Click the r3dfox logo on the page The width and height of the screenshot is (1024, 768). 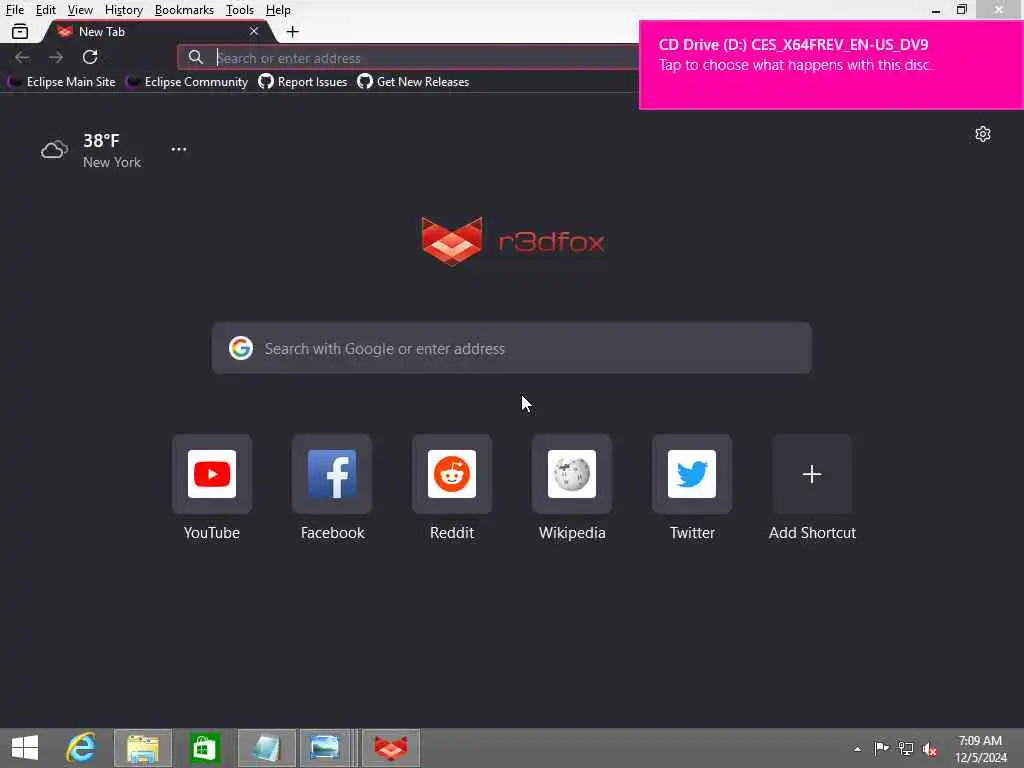pos(513,242)
